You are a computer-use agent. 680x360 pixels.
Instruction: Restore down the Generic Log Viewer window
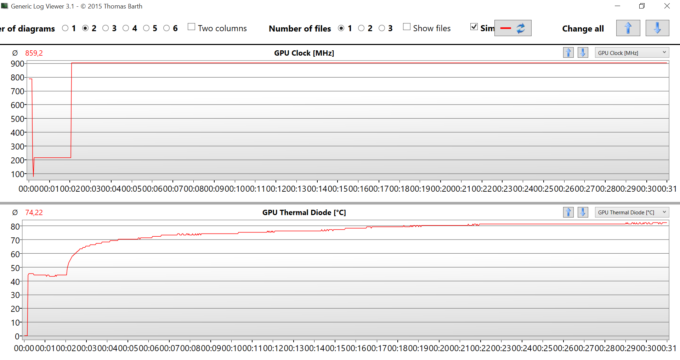click(x=642, y=6)
